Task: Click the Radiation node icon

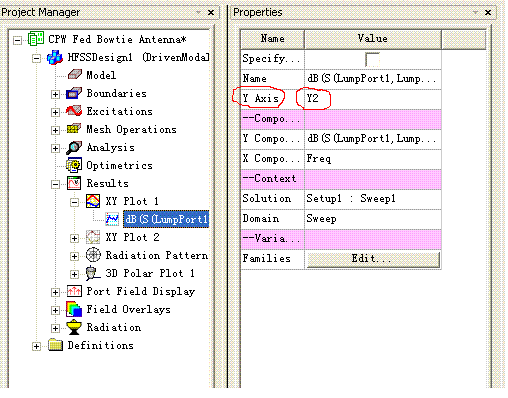Action: 74,327
